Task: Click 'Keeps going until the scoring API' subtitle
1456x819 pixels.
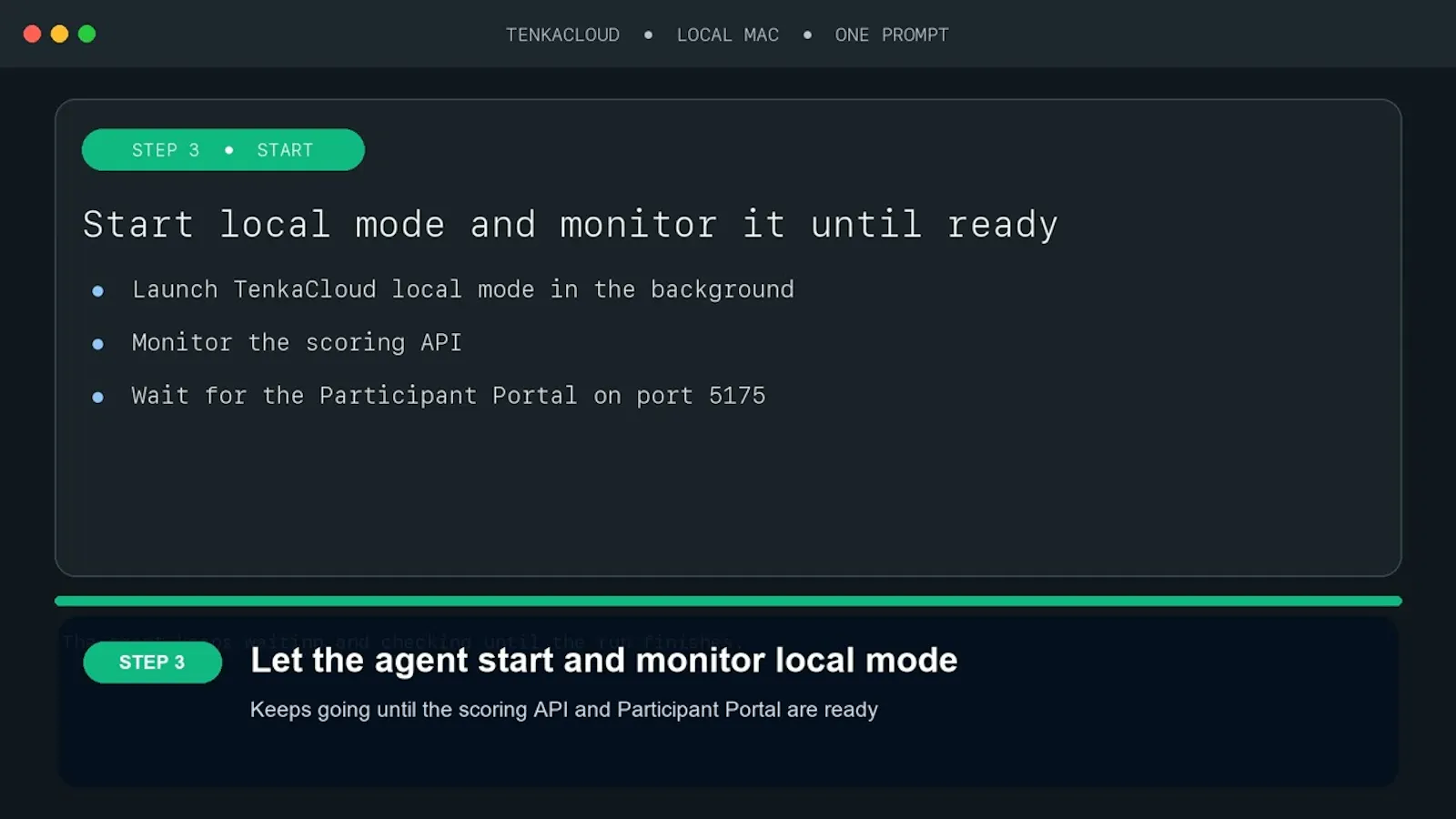Action: pyautogui.click(x=563, y=709)
